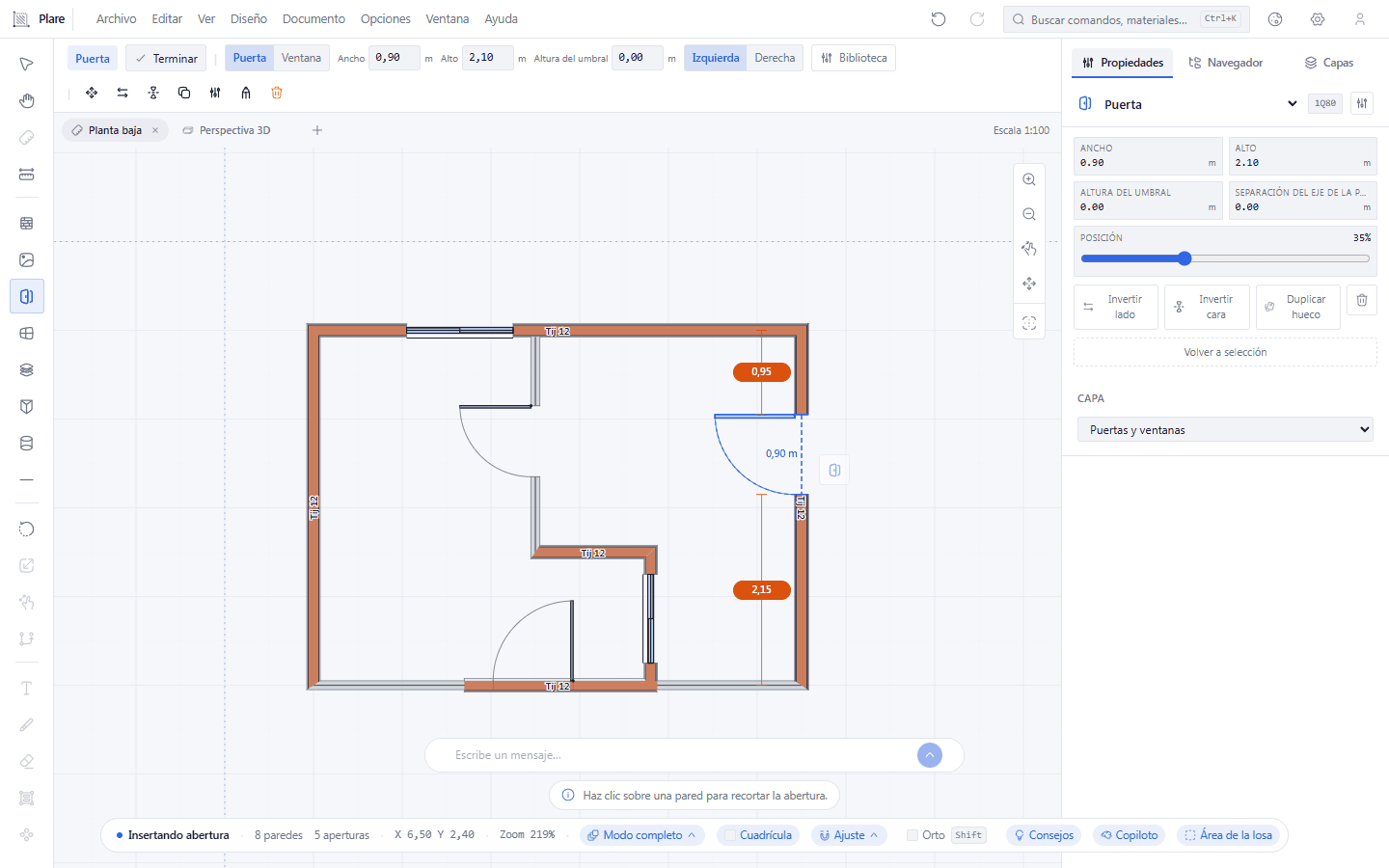Click the Terminar button
Screen dimensions: 1389x868
pyautogui.click(x=166, y=59)
